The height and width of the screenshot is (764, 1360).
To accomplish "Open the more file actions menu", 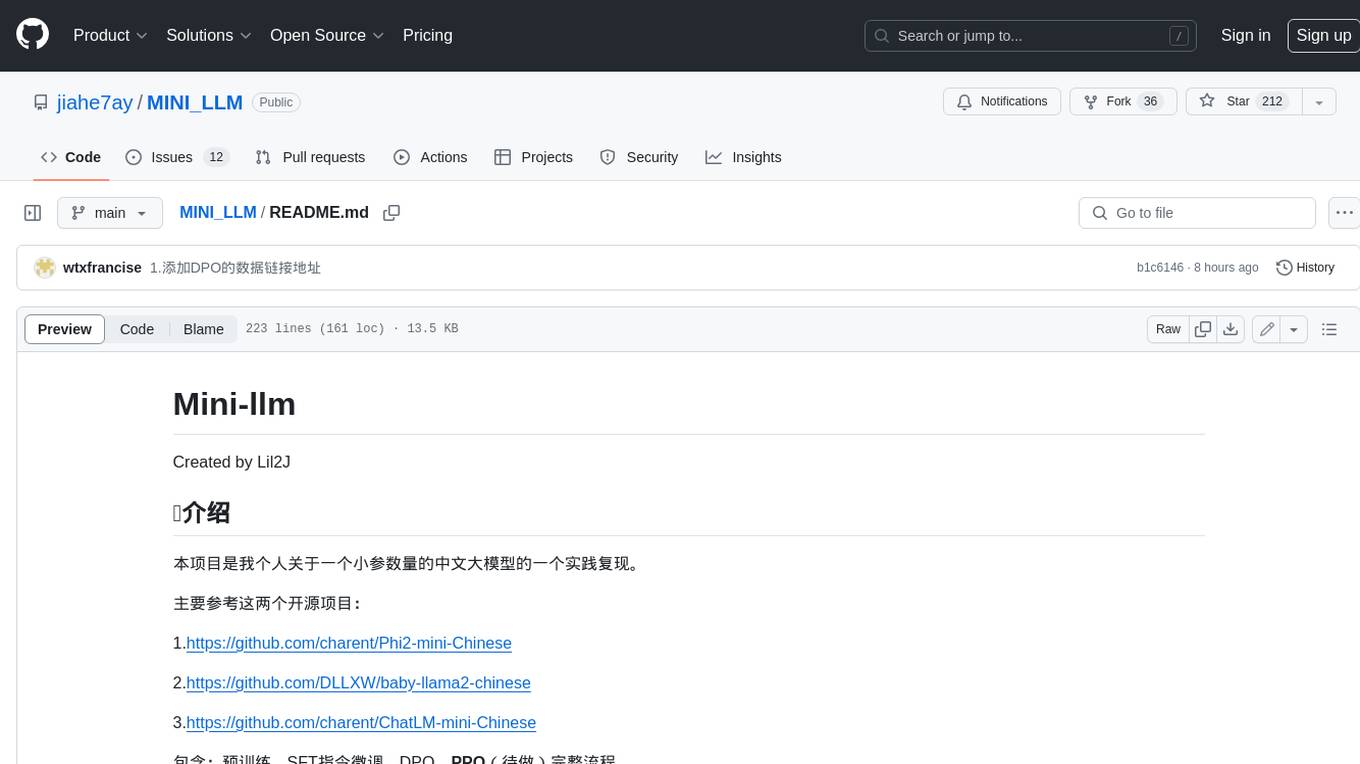I will [x=1344, y=213].
